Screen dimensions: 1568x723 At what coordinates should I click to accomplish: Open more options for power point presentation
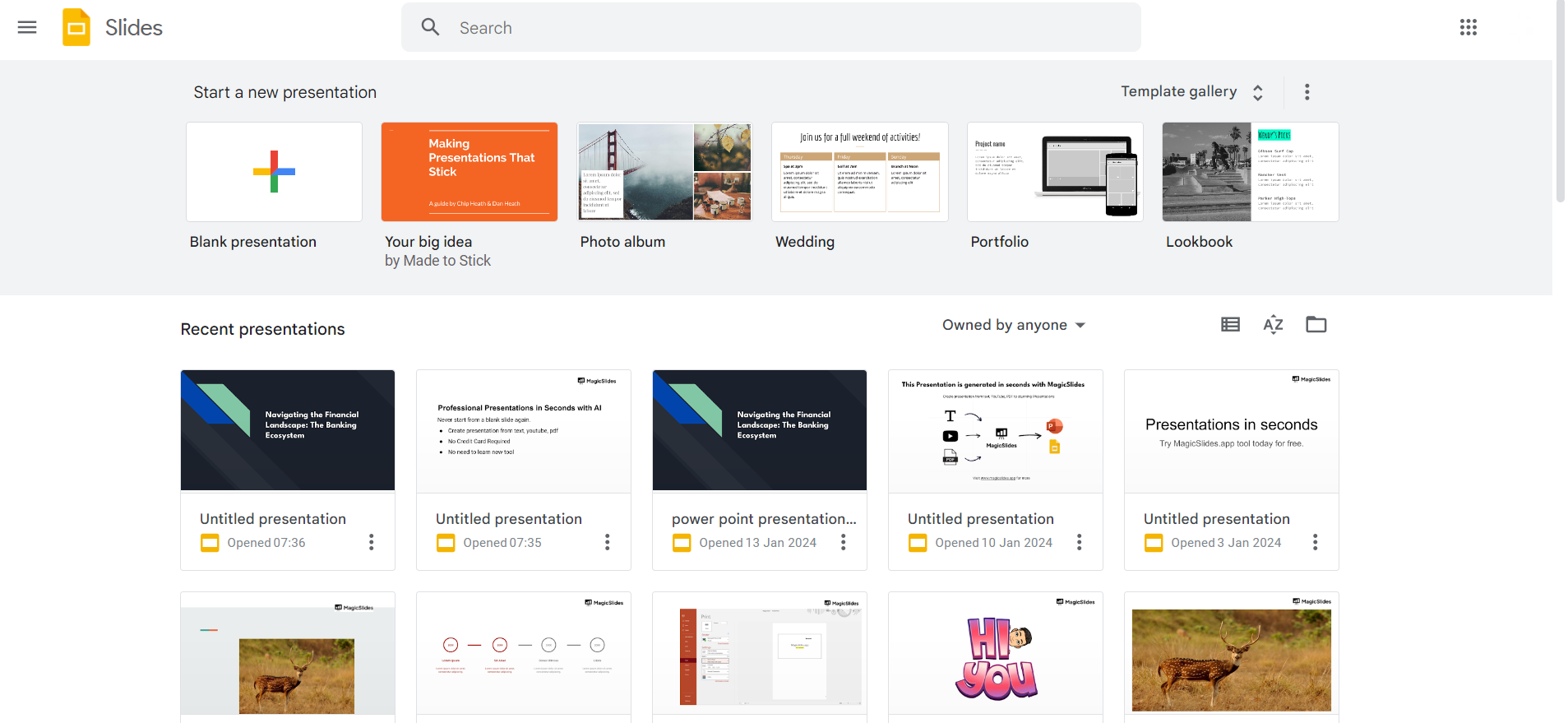(x=844, y=542)
